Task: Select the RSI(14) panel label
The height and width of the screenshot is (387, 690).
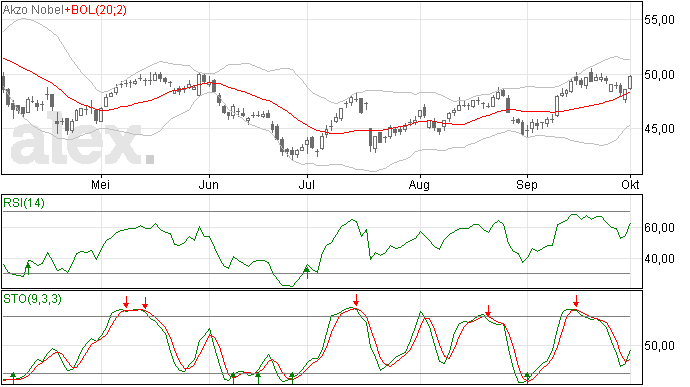Action: pyautogui.click(x=24, y=203)
